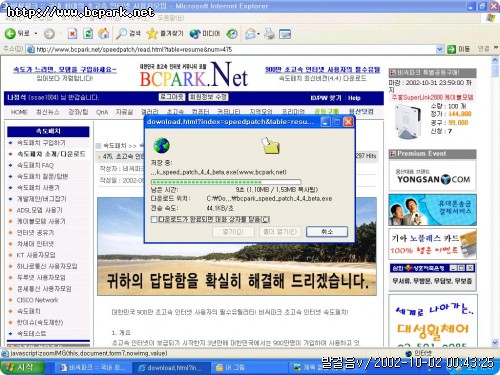The height and width of the screenshot is (375, 500).
Task: Open ADSL모뎀 사용기 sidebar link
Action: [40, 210]
